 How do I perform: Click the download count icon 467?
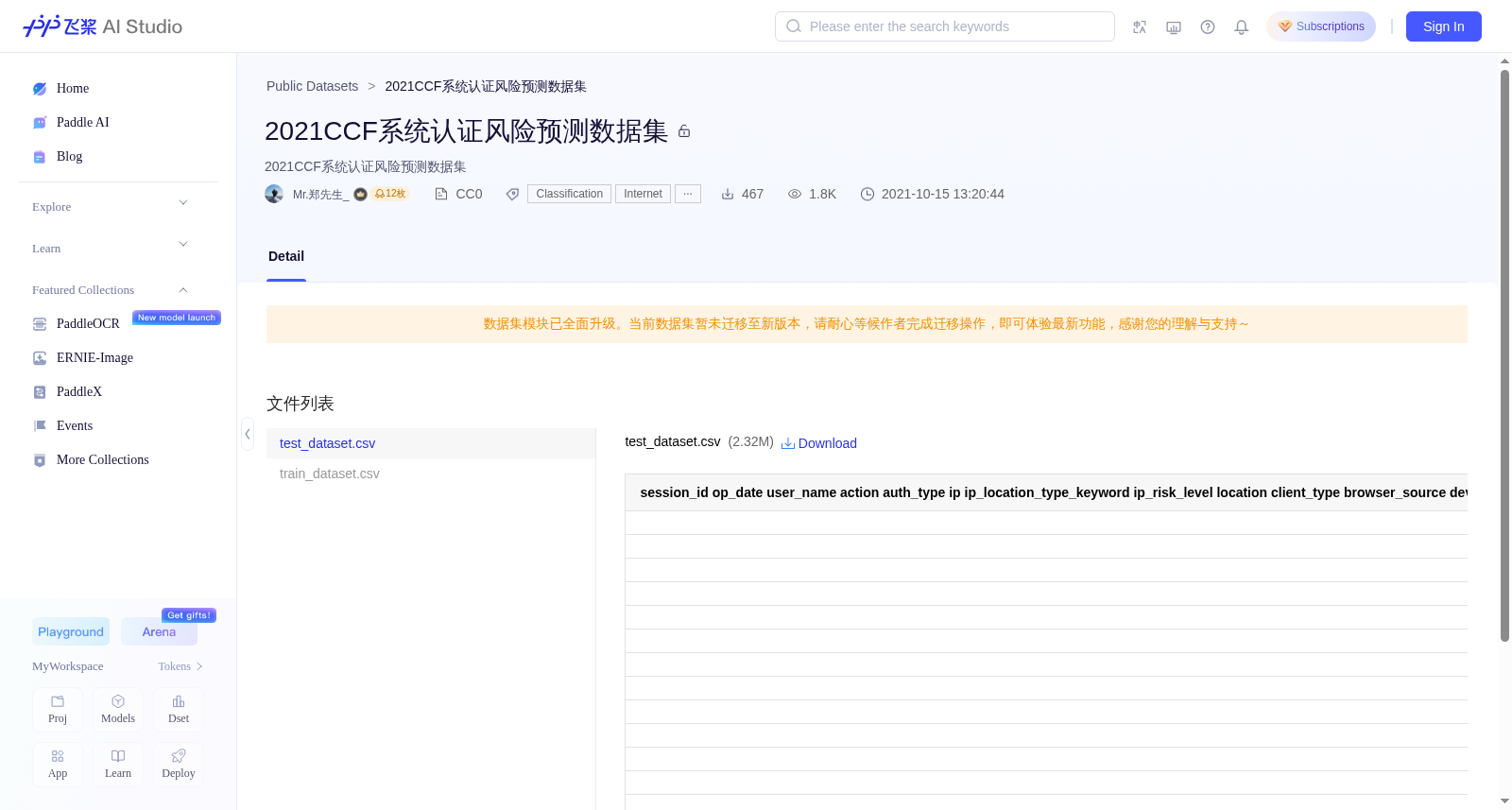728,194
